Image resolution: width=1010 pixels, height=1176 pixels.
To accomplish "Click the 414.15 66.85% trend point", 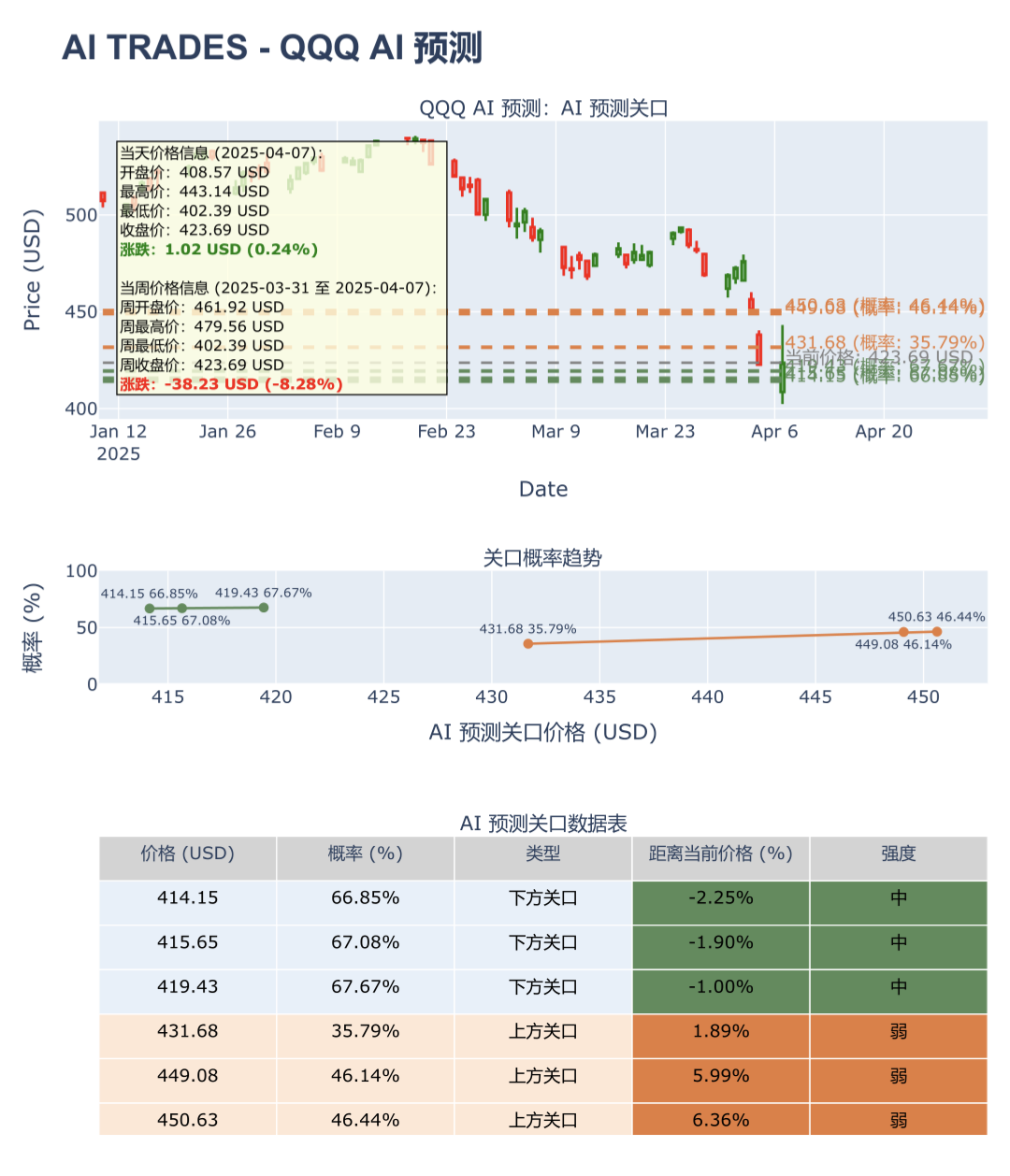I will coord(150,609).
